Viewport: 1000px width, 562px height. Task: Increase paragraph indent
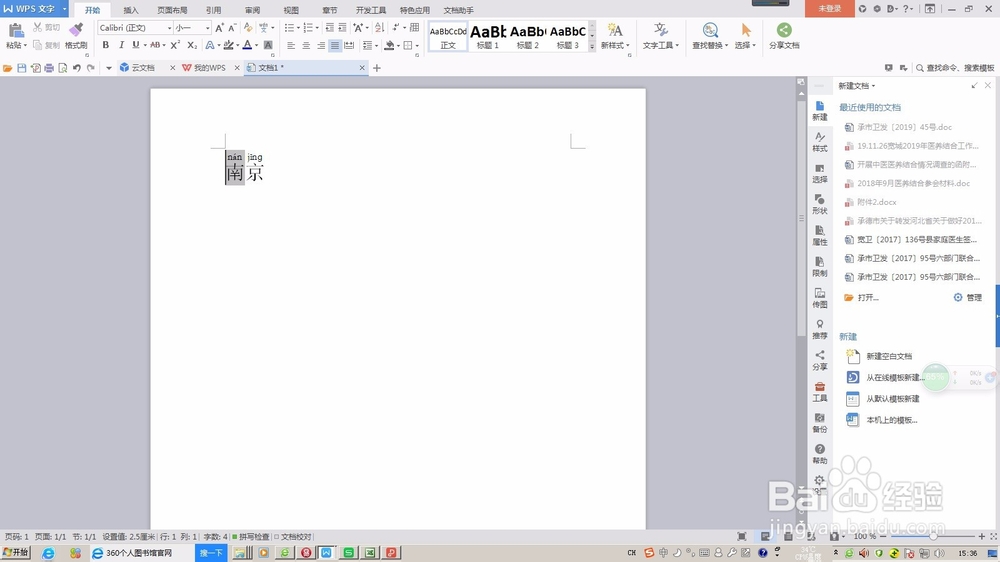342,27
